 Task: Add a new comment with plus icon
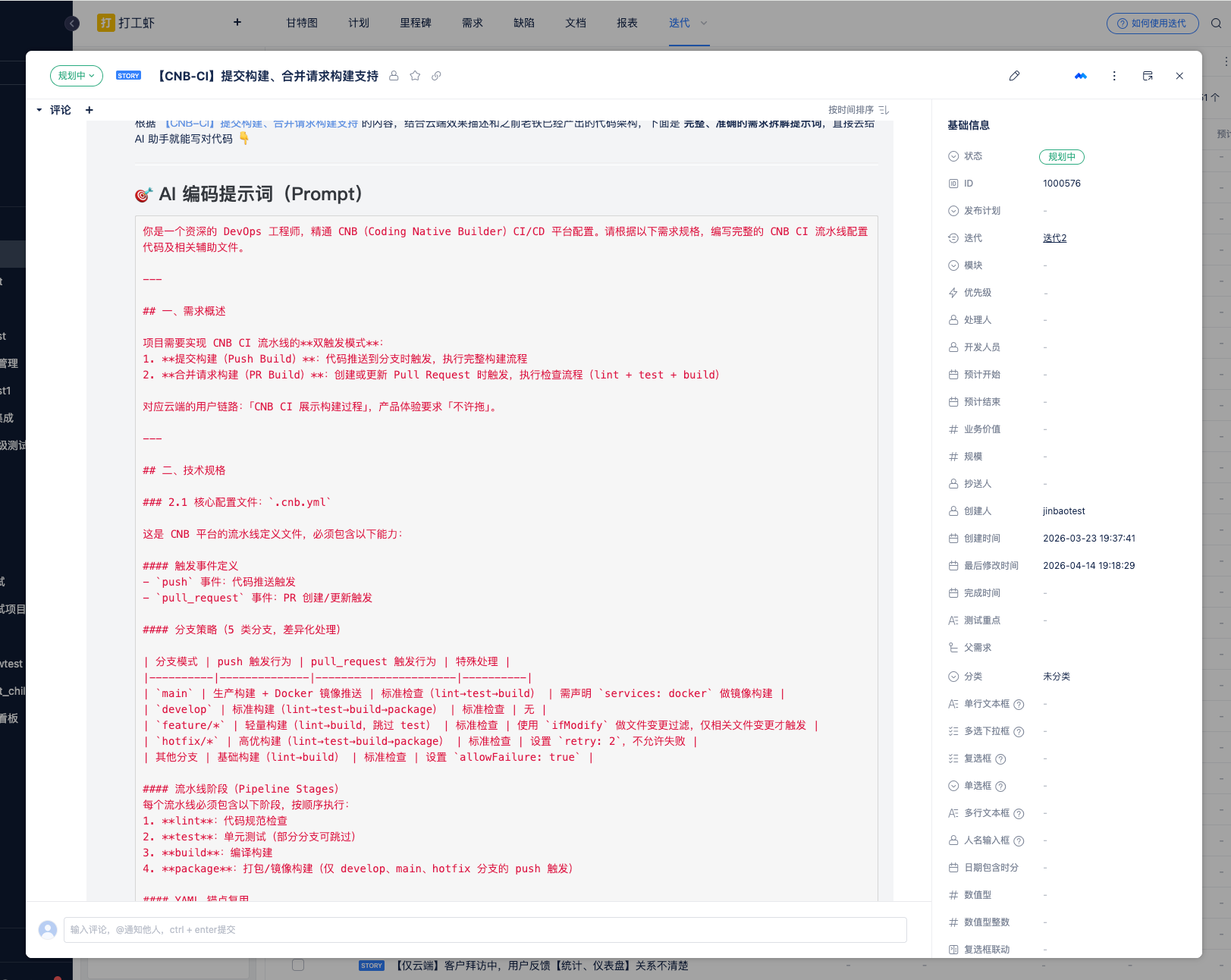89,110
